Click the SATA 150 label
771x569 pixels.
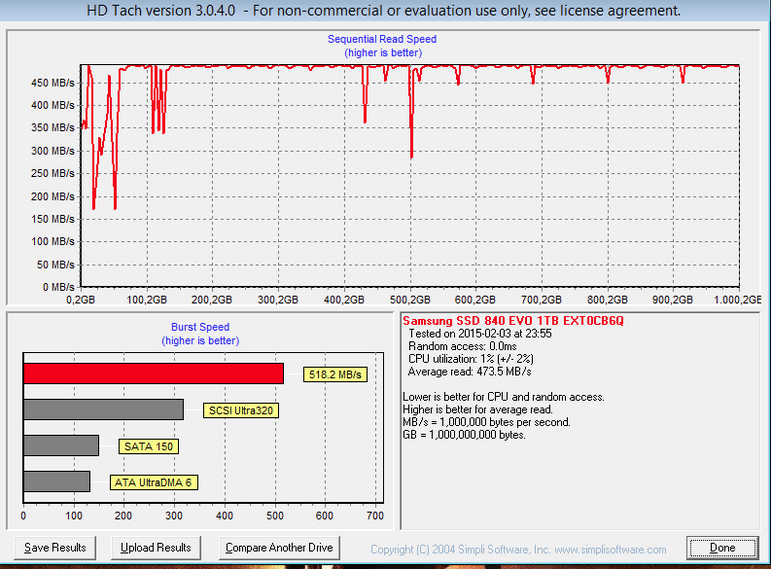[x=148, y=447]
